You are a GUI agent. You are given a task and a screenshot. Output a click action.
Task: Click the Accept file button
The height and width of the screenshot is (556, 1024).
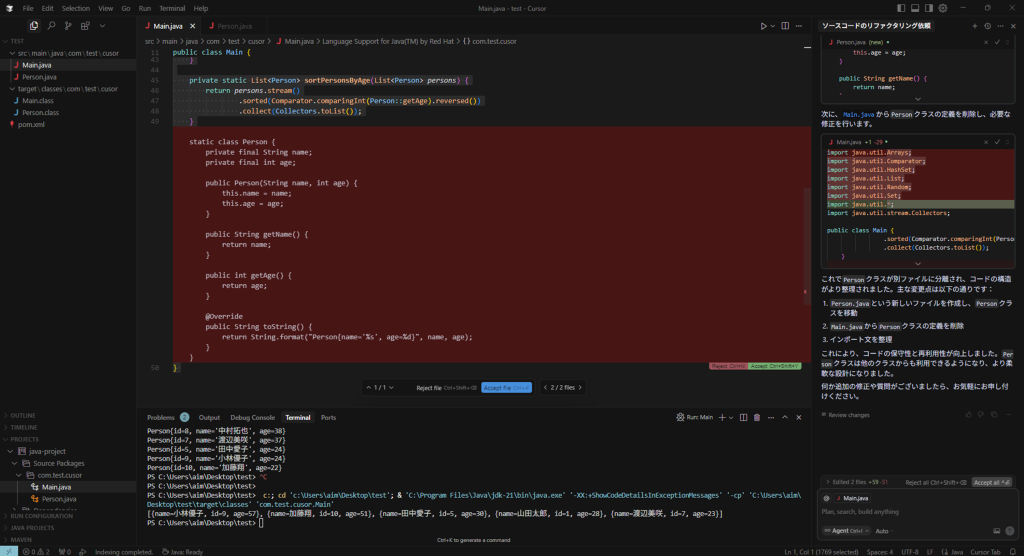click(506, 387)
